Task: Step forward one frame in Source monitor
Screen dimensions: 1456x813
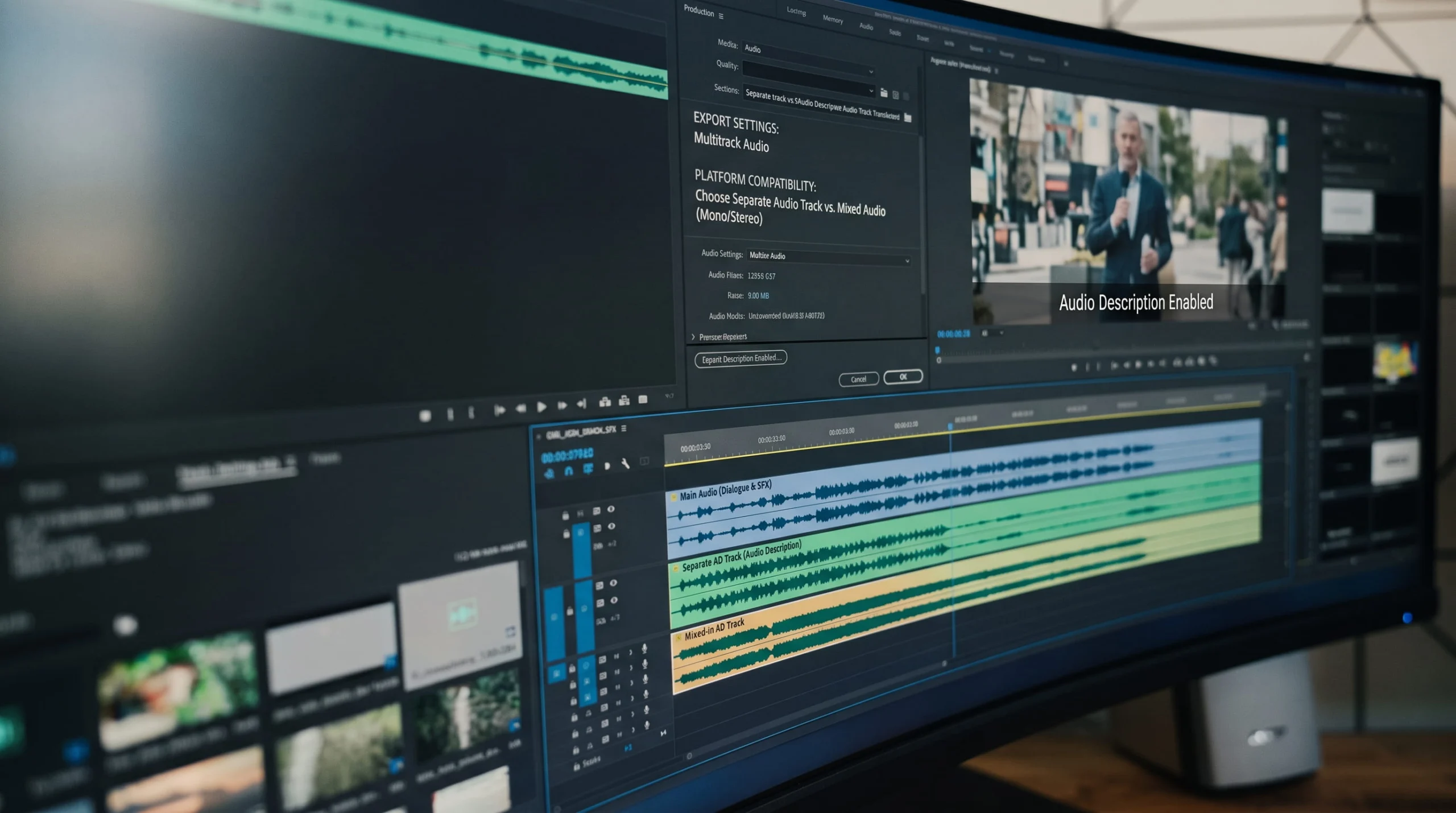Action: pyautogui.click(x=562, y=405)
